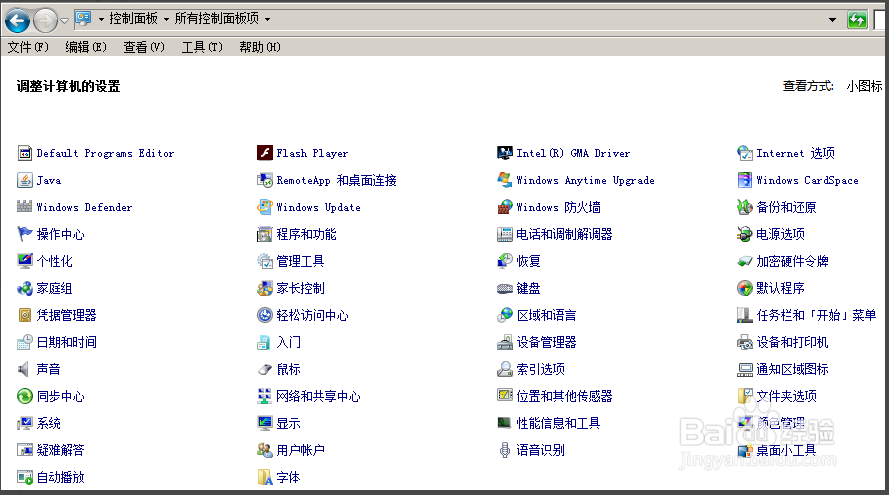Click the 键盘 keyboard icon
The width and height of the screenshot is (889, 495).
(x=505, y=288)
